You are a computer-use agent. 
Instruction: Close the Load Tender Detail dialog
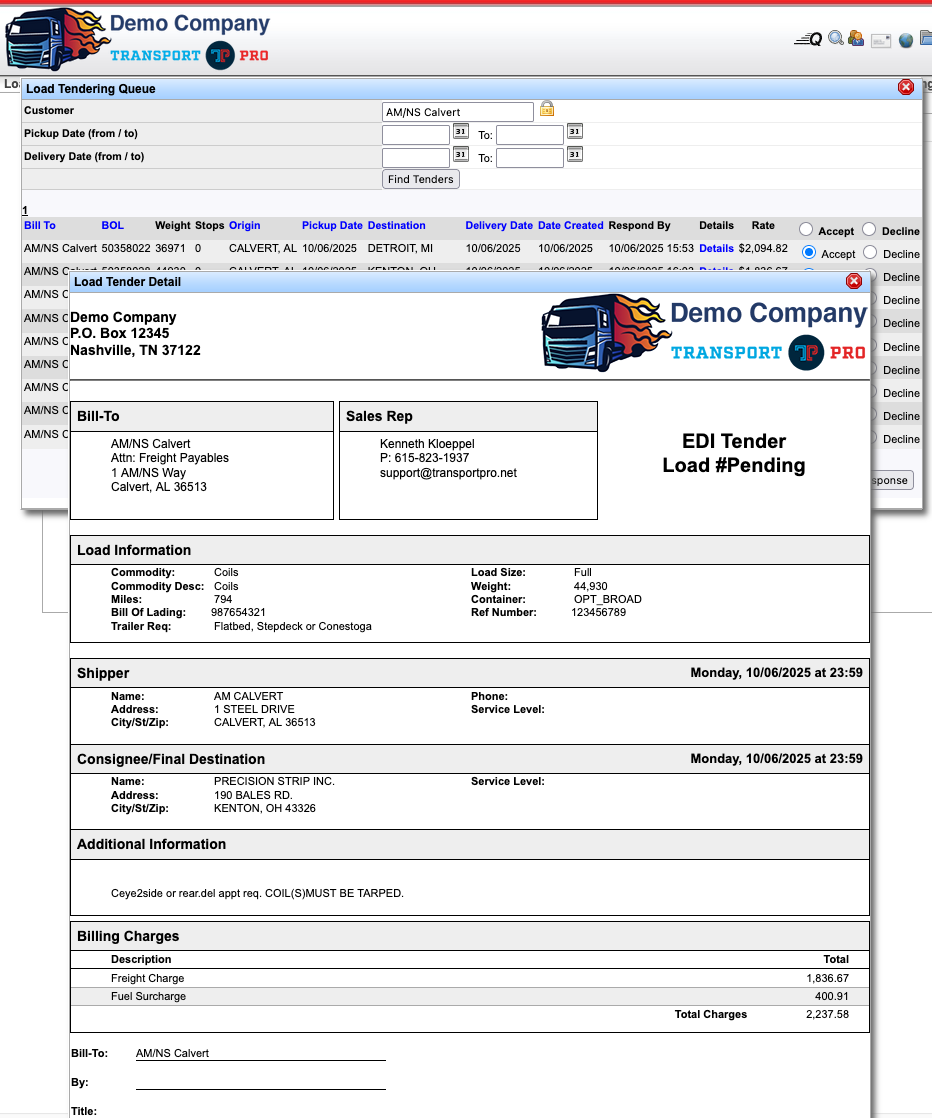coord(854,282)
